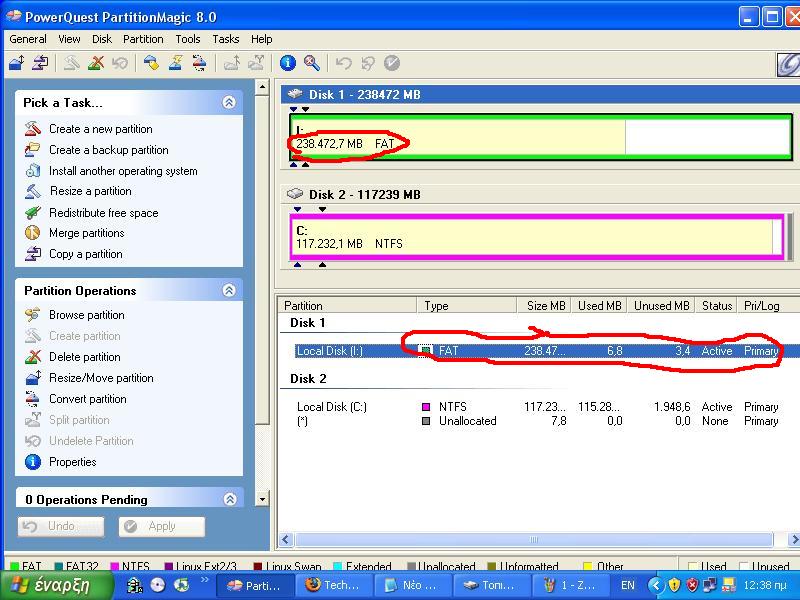This screenshot has width=800, height=600.
Task: Collapse the Pick a Task panel
Action: 229,102
